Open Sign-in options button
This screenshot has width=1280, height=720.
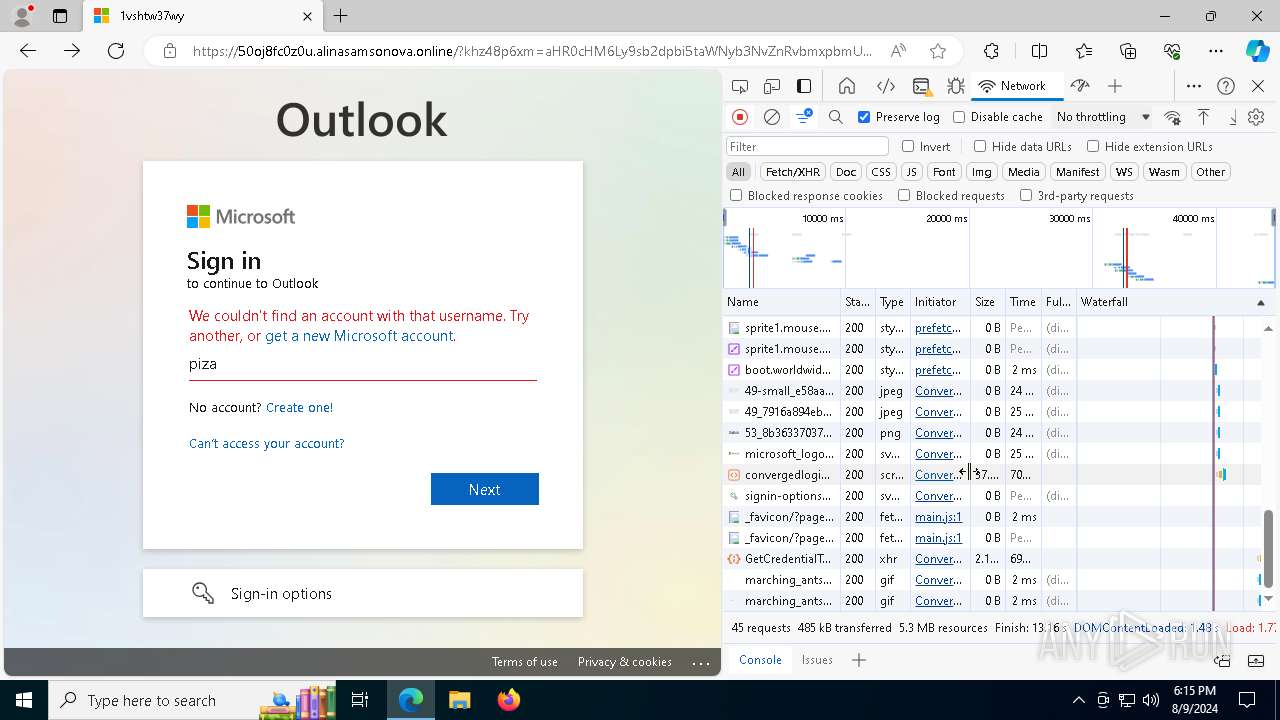[x=363, y=593]
